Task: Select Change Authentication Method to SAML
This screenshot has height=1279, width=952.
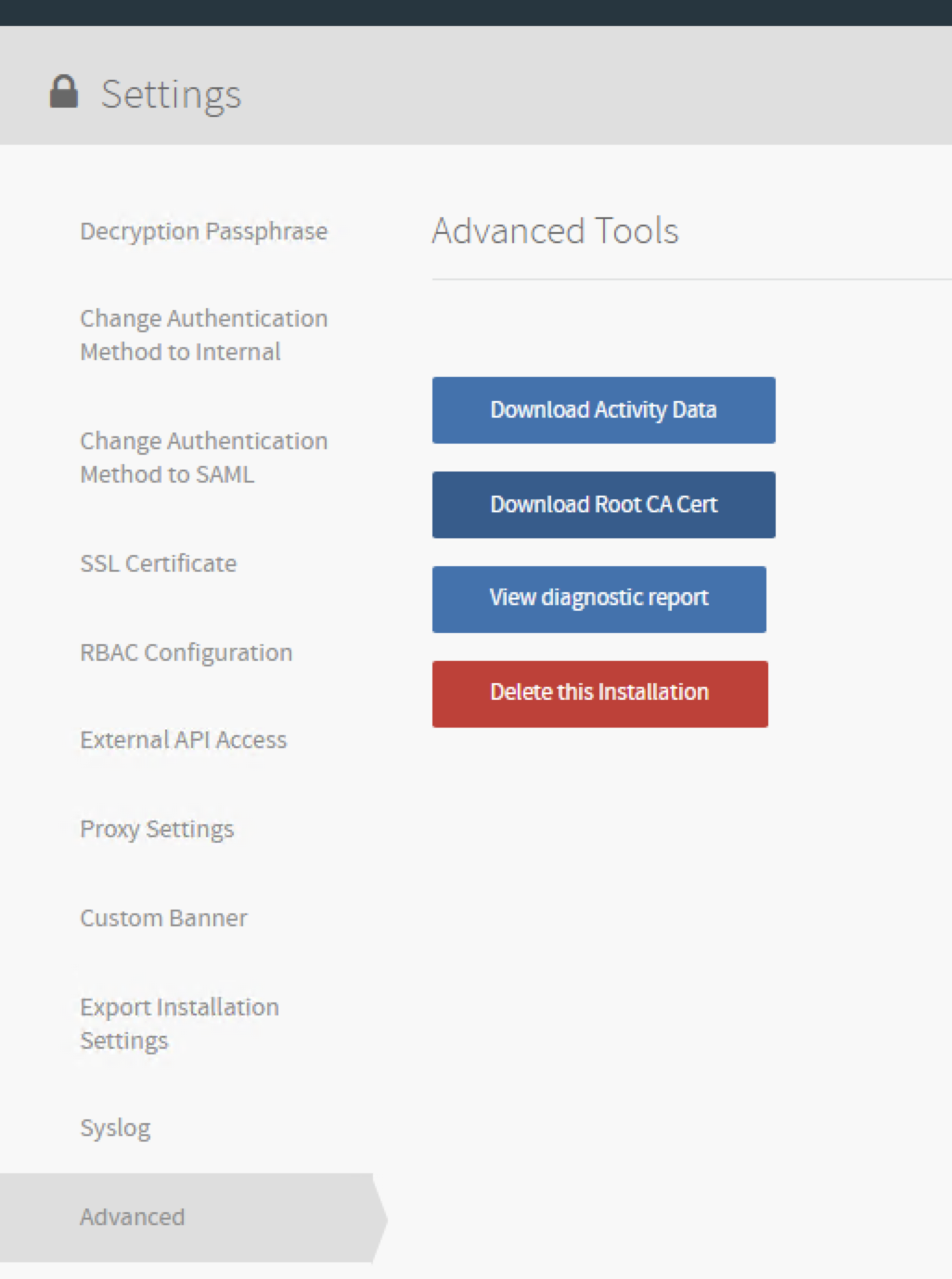Action: tap(203, 458)
